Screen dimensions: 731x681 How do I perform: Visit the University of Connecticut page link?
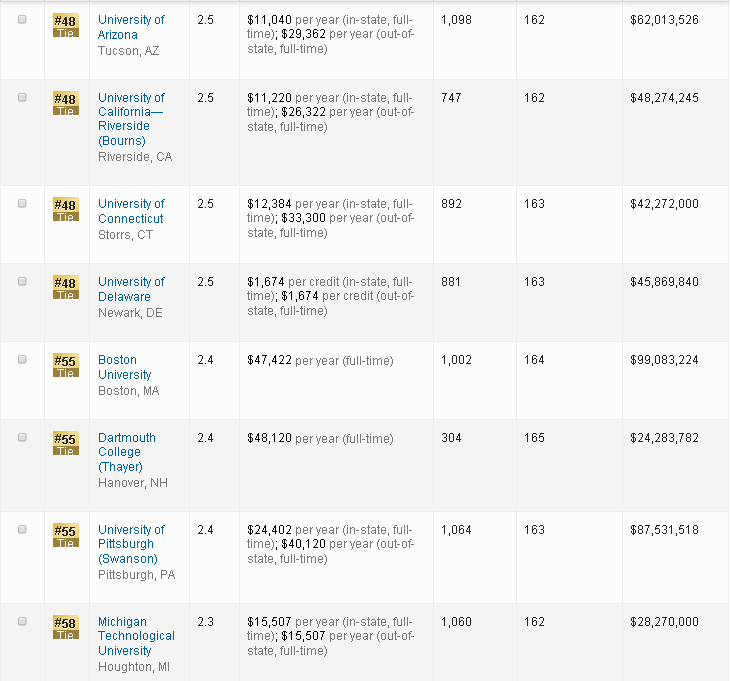131,211
